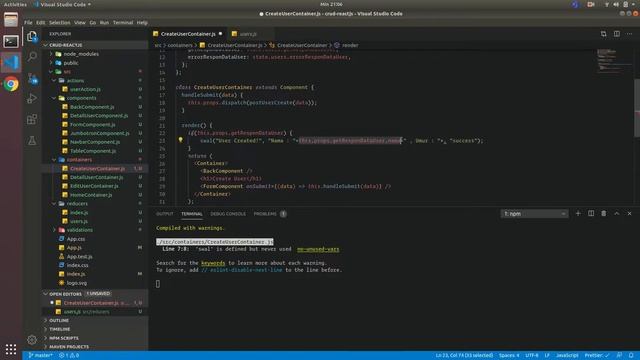
Task: Change language mode JavaScript in status bar
Action: coord(567,356)
